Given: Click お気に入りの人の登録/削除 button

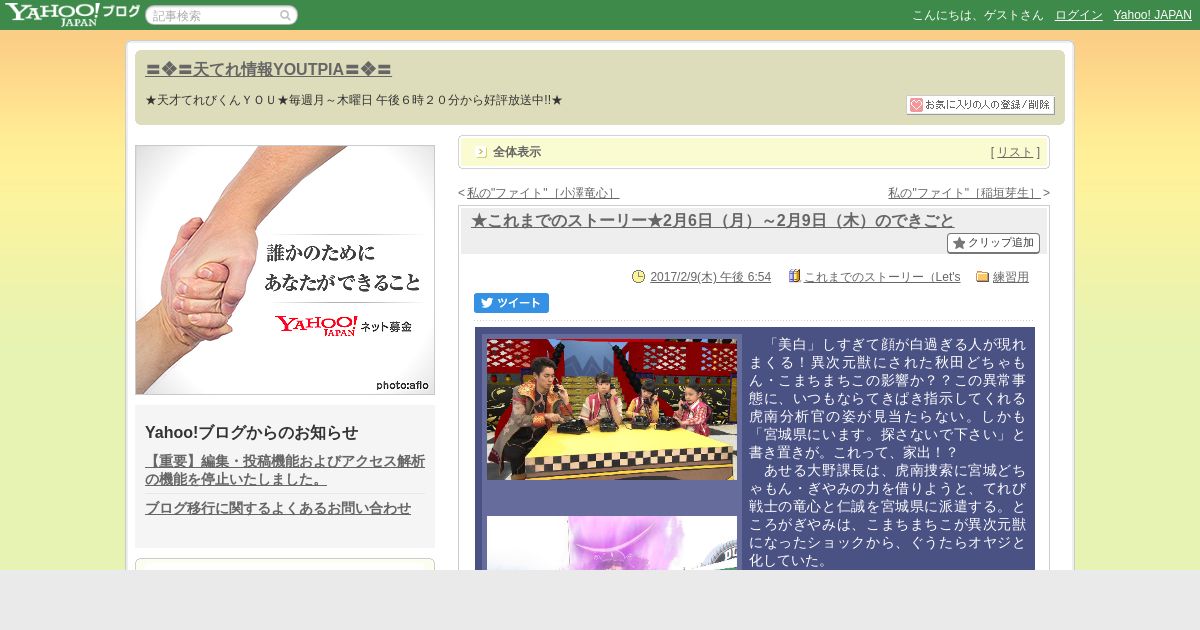Looking at the screenshot, I should 980,105.
